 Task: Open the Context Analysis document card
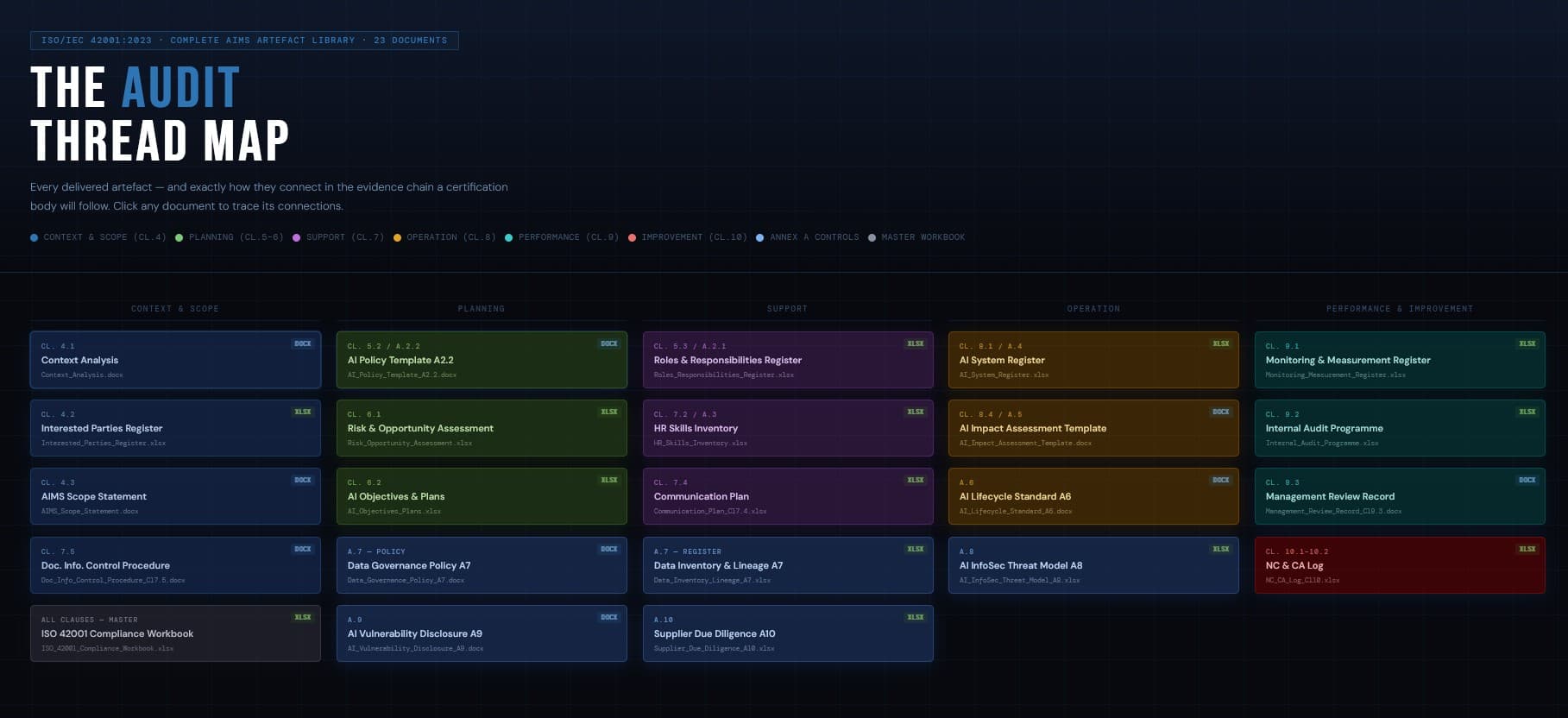click(x=175, y=360)
